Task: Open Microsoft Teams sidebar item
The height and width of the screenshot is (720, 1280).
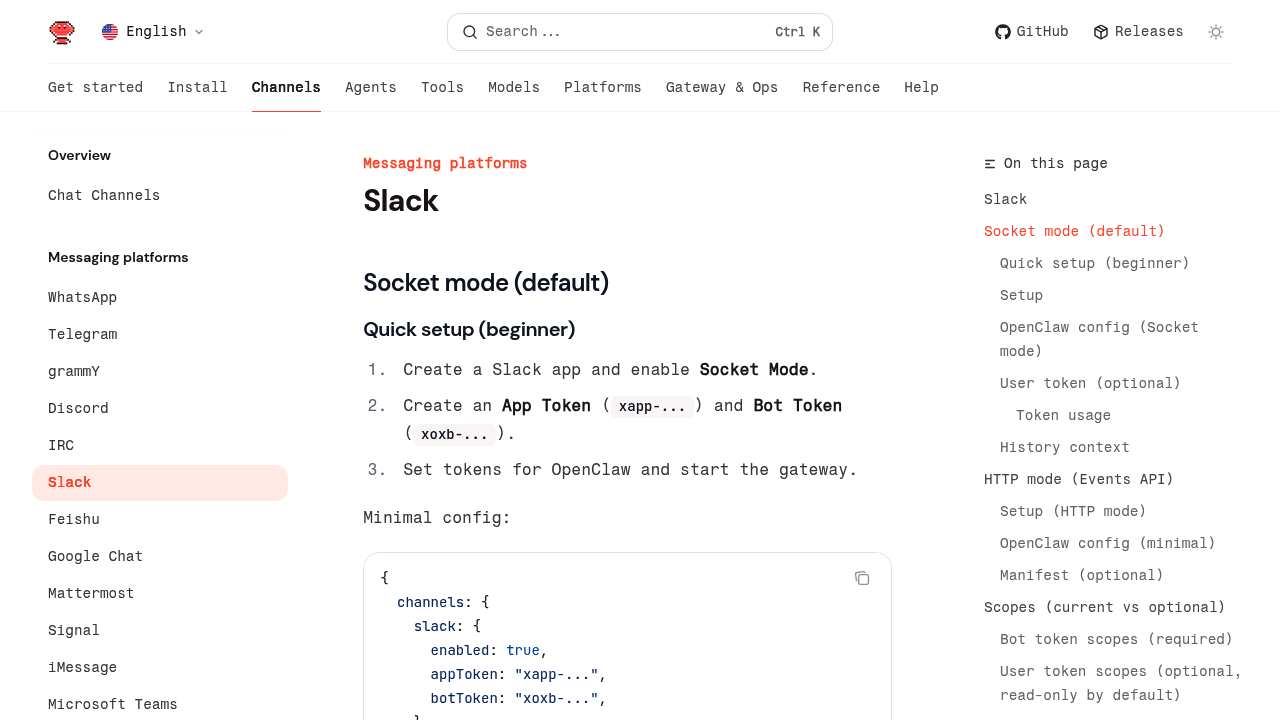Action: tap(112, 704)
